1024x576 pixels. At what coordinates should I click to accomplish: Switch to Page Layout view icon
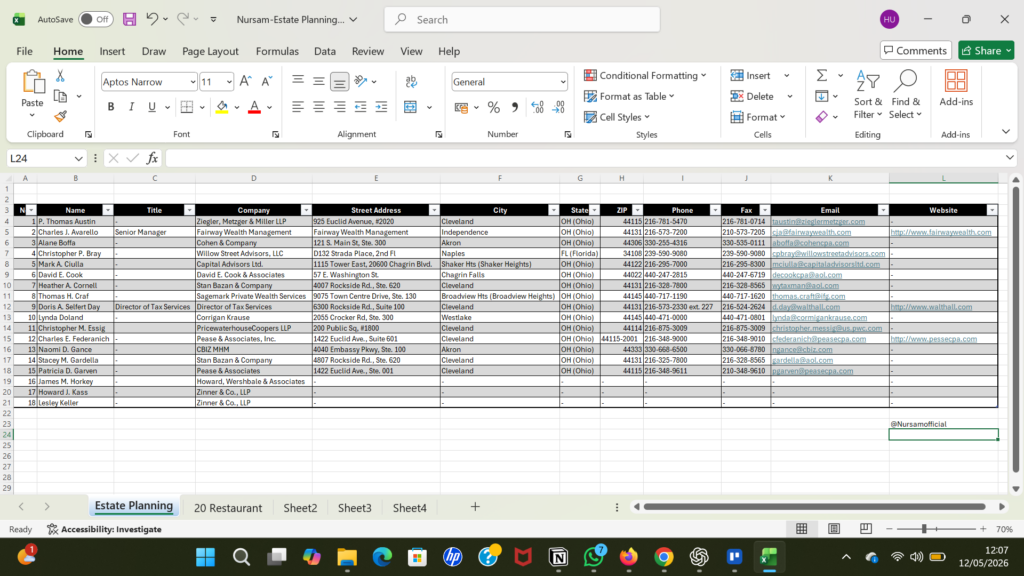click(x=834, y=529)
